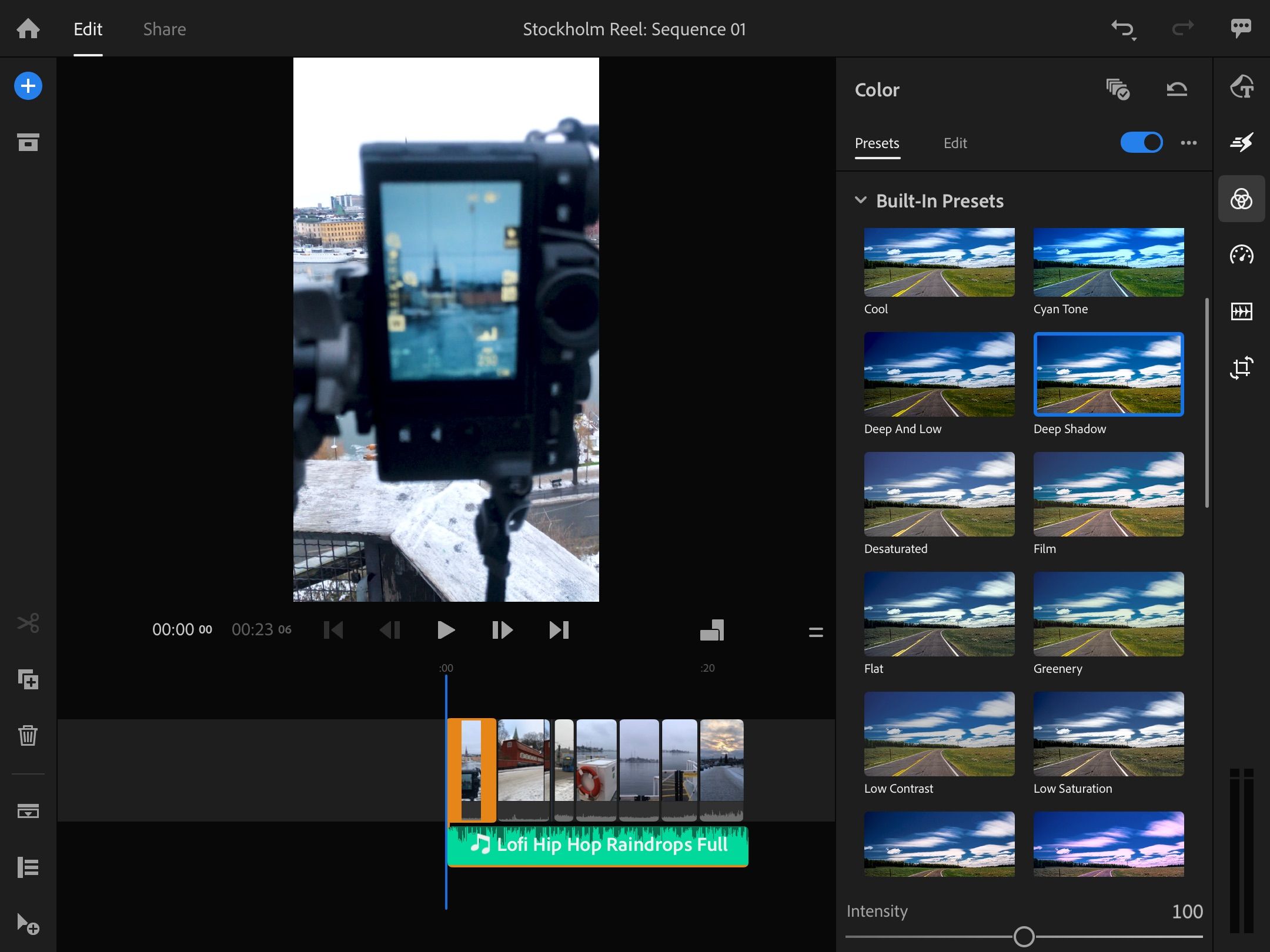Adjust the Intensity slider handle
This screenshot has width=1270, height=952.
pos(1024,936)
